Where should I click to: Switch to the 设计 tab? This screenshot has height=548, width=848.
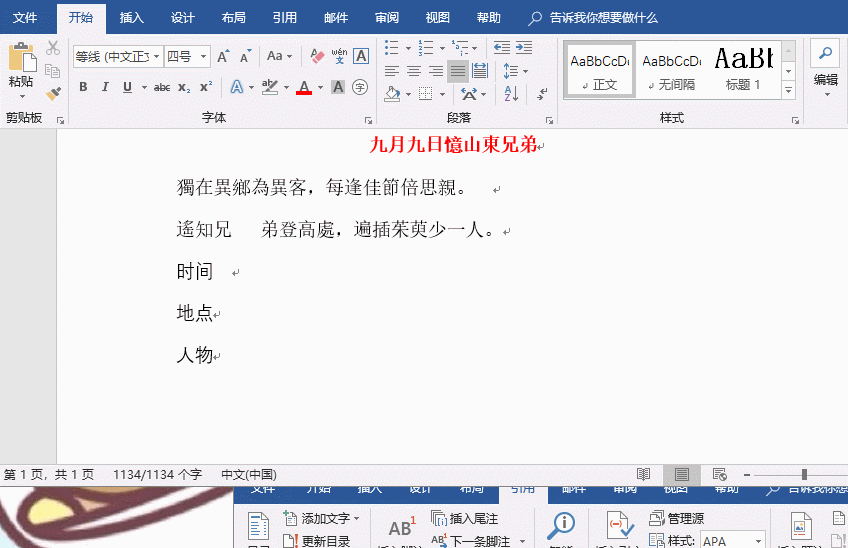click(182, 18)
